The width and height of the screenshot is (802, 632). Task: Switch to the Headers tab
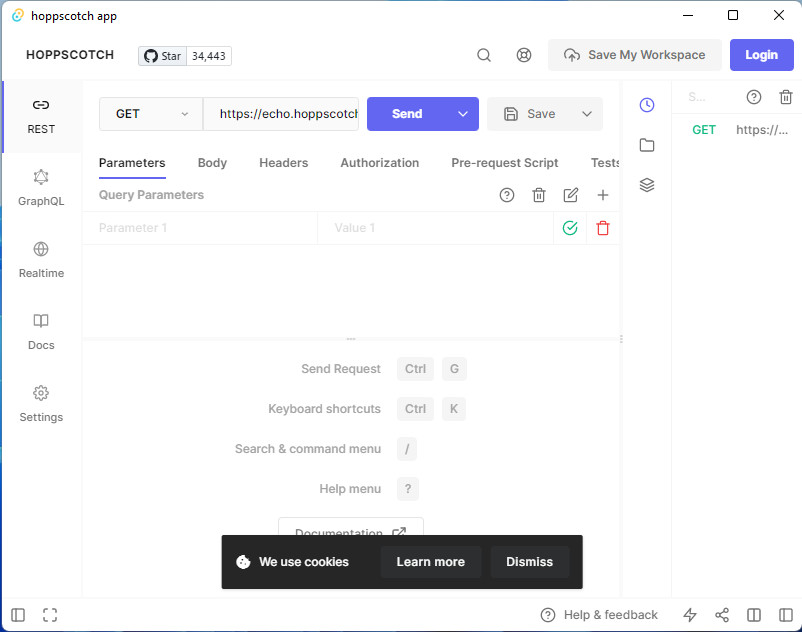coord(284,163)
